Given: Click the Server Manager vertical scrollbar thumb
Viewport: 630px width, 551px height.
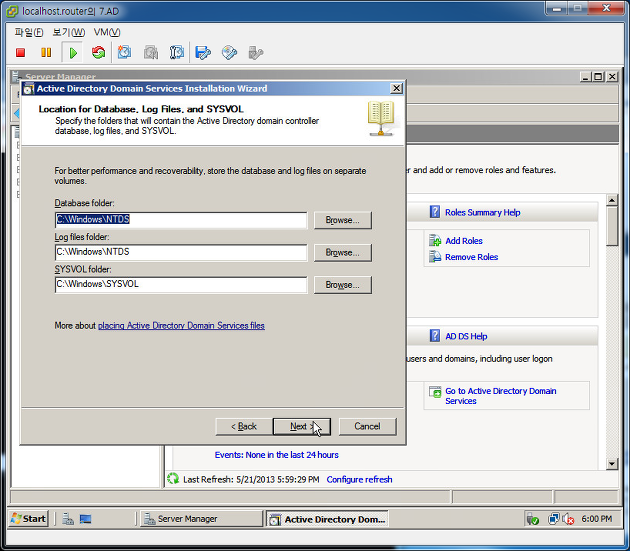Looking at the screenshot, I should [612, 226].
